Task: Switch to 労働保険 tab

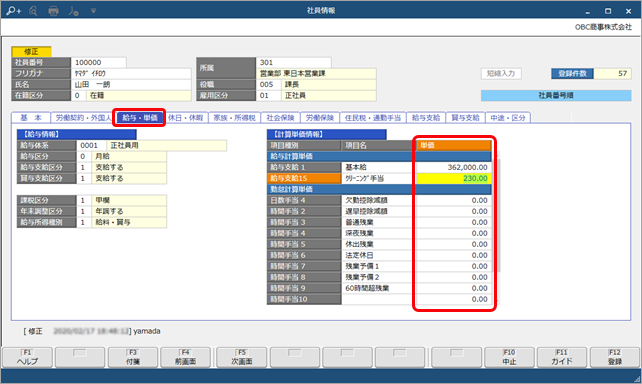Action: tap(320, 117)
